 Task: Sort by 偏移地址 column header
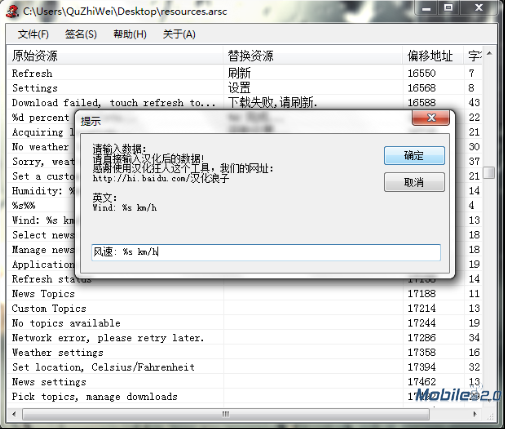tap(433, 56)
